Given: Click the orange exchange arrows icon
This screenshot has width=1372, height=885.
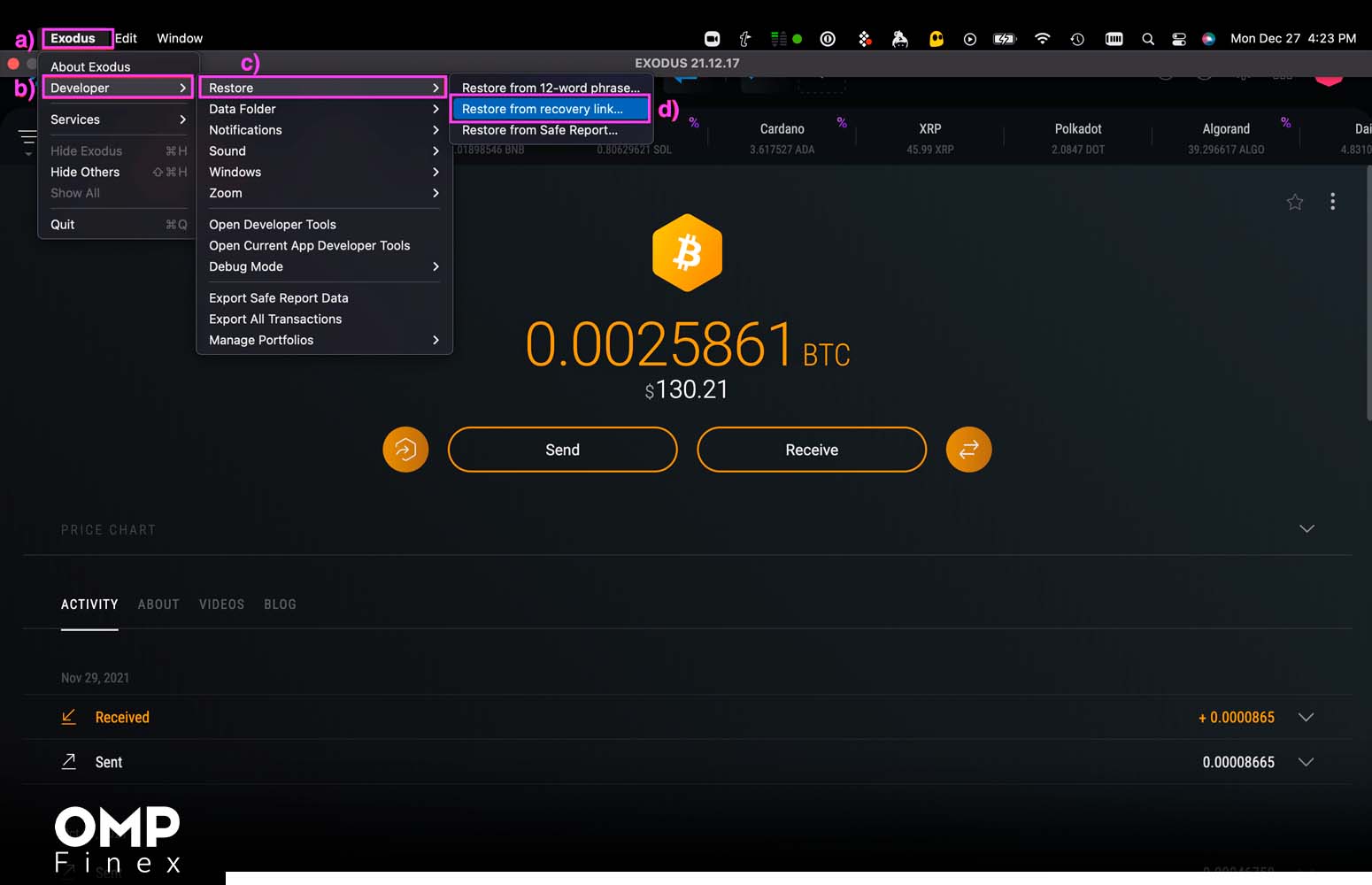Looking at the screenshot, I should point(968,450).
